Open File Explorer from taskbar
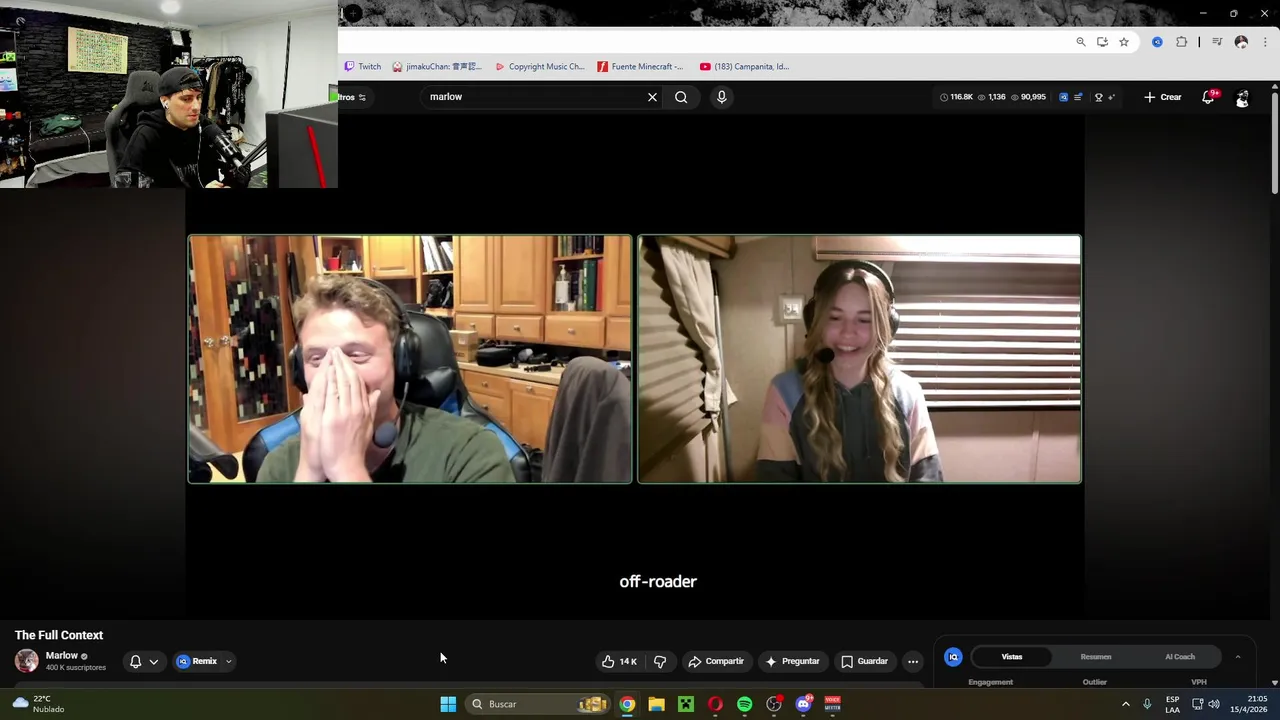Viewport: 1280px width, 720px height. (x=656, y=704)
